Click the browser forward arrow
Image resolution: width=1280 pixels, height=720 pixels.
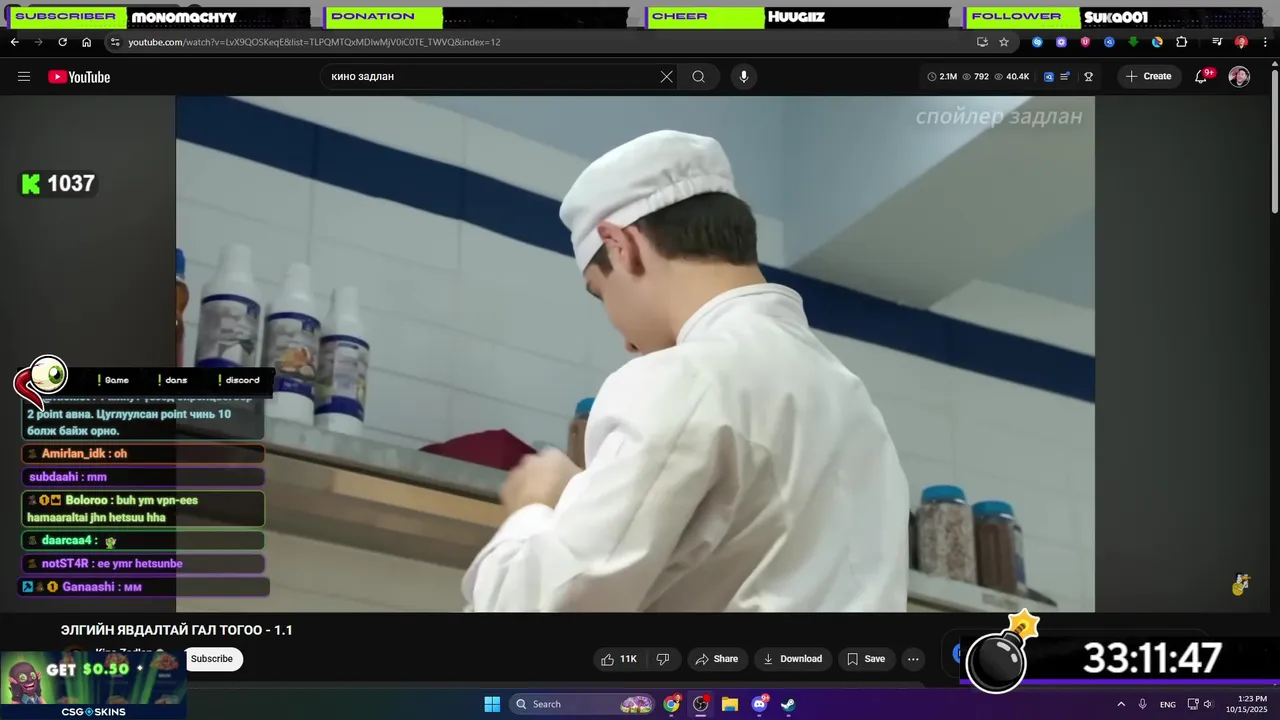[38, 42]
